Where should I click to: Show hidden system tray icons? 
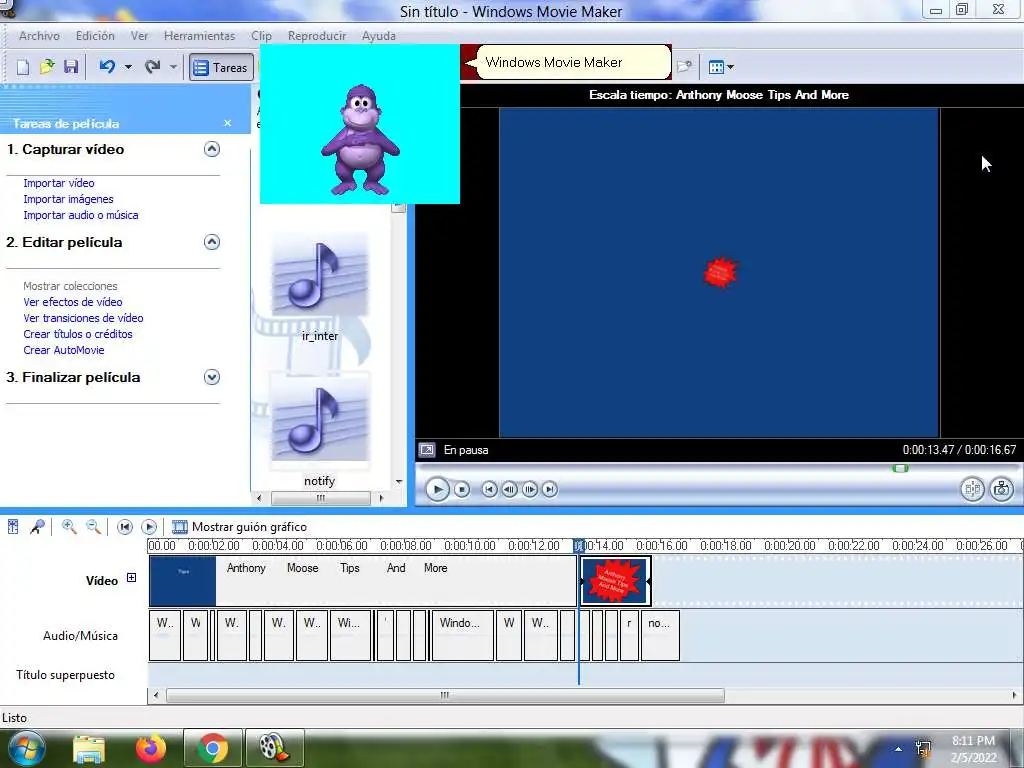(x=899, y=749)
